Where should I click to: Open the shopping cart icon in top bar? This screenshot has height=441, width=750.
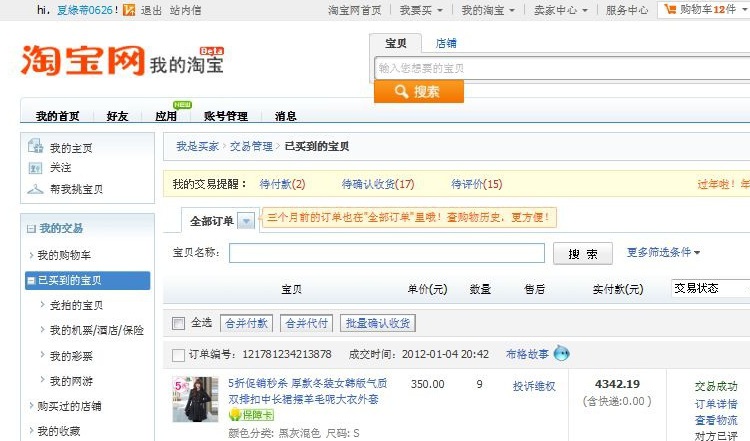[x=671, y=9]
